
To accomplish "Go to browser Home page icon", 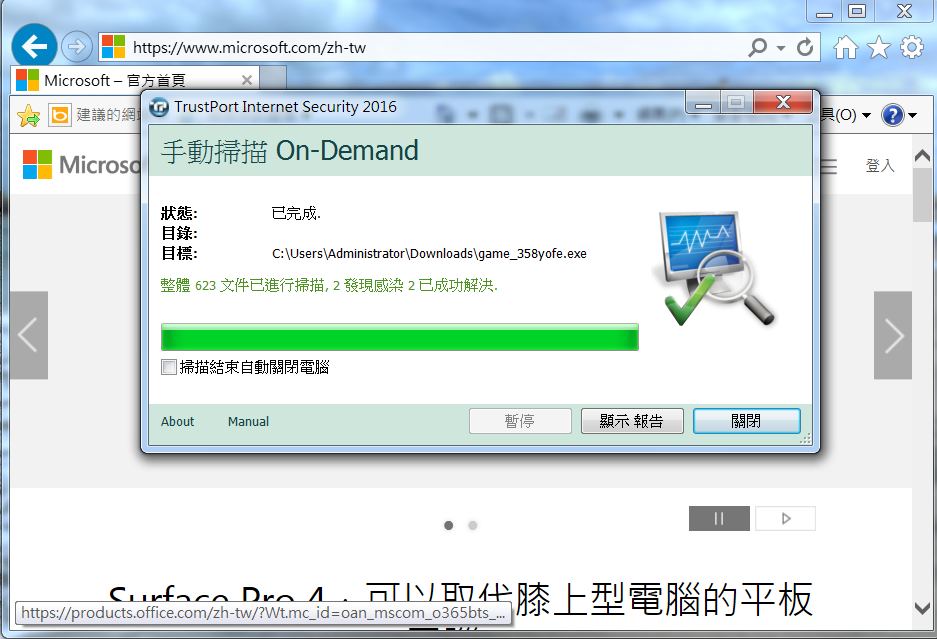I will tap(846, 47).
